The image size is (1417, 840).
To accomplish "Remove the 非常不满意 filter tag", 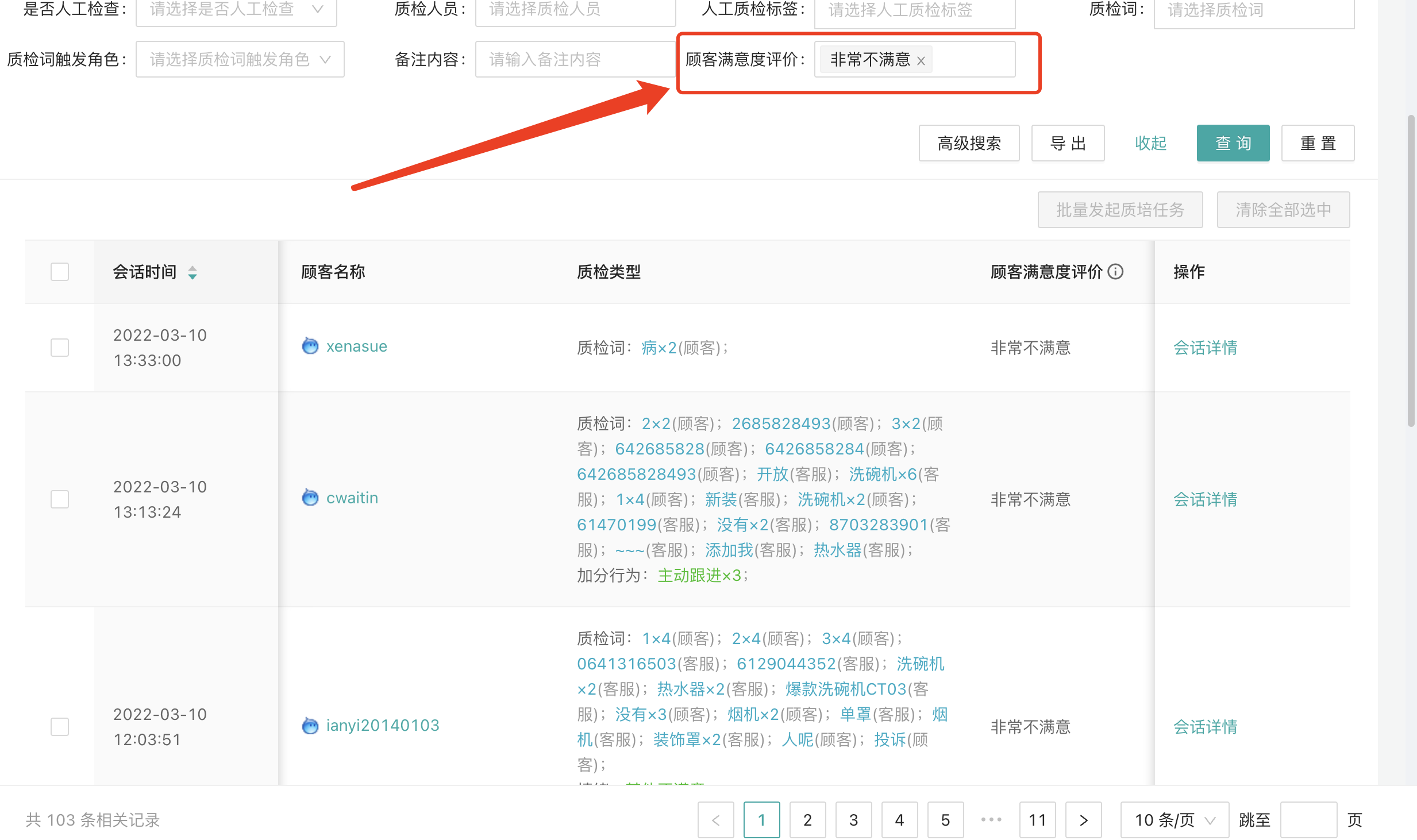I will pyautogui.click(x=921, y=60).
